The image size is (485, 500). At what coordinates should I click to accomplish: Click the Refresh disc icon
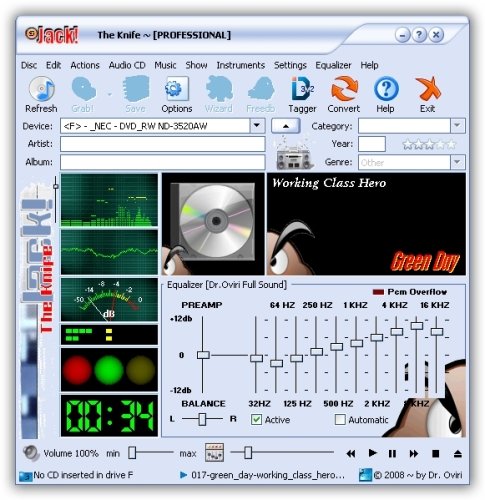41,89
